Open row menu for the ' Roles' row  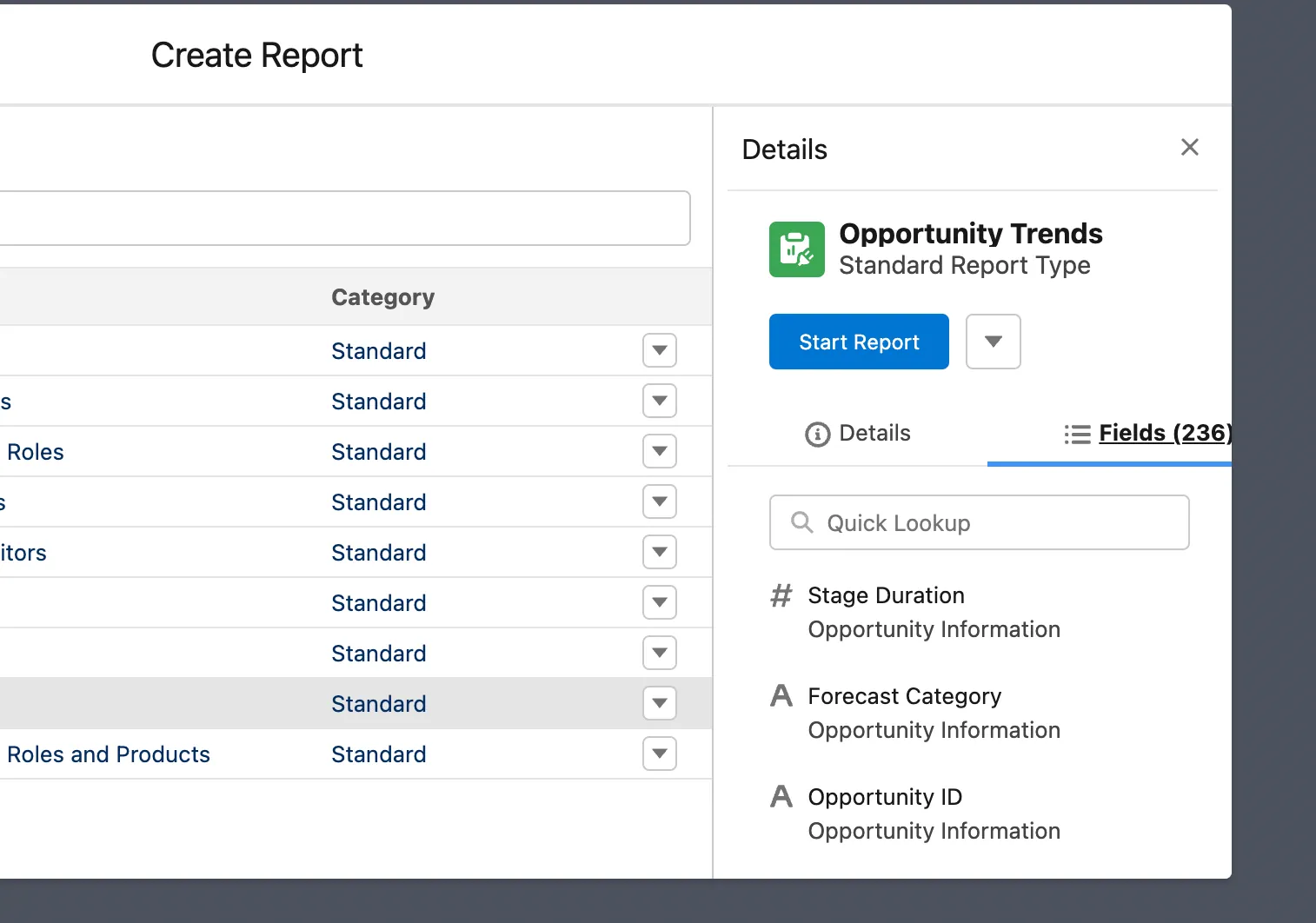point(660,451)
